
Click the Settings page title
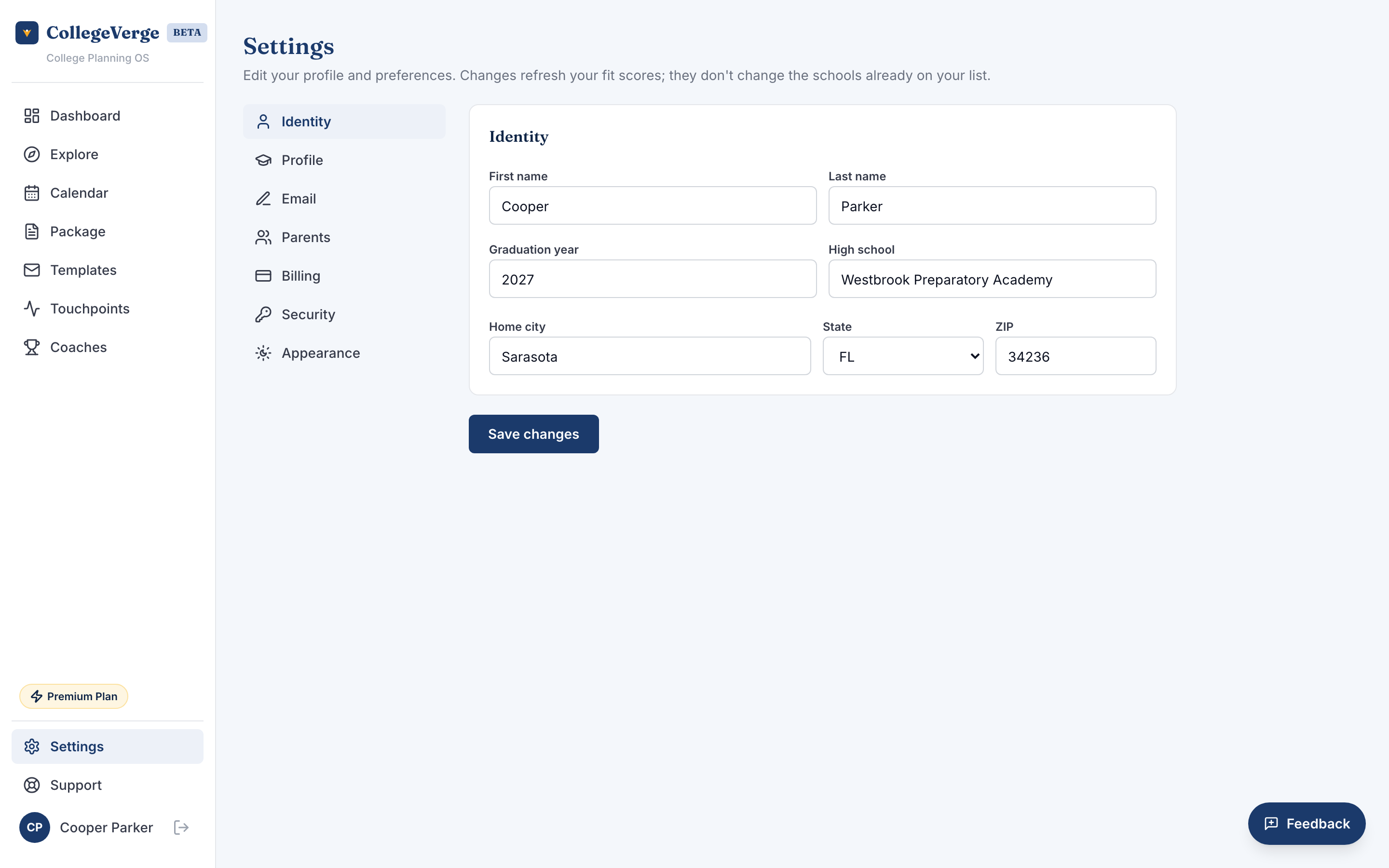[288, 46]
